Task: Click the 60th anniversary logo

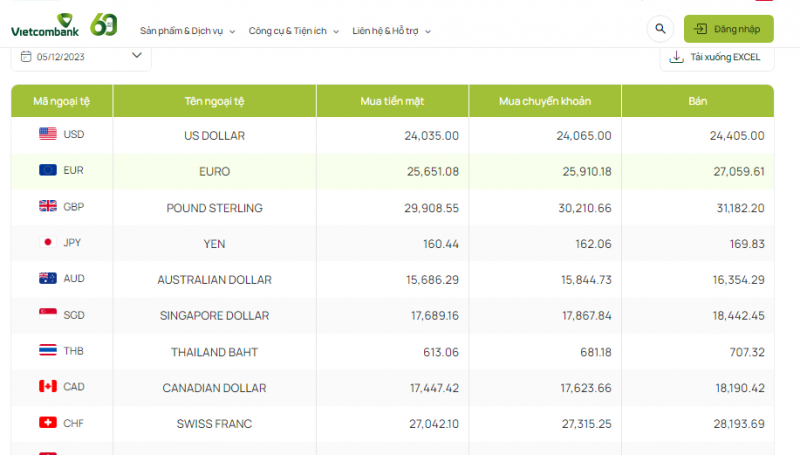Action: pyautogui.click(x=104, y=25)
